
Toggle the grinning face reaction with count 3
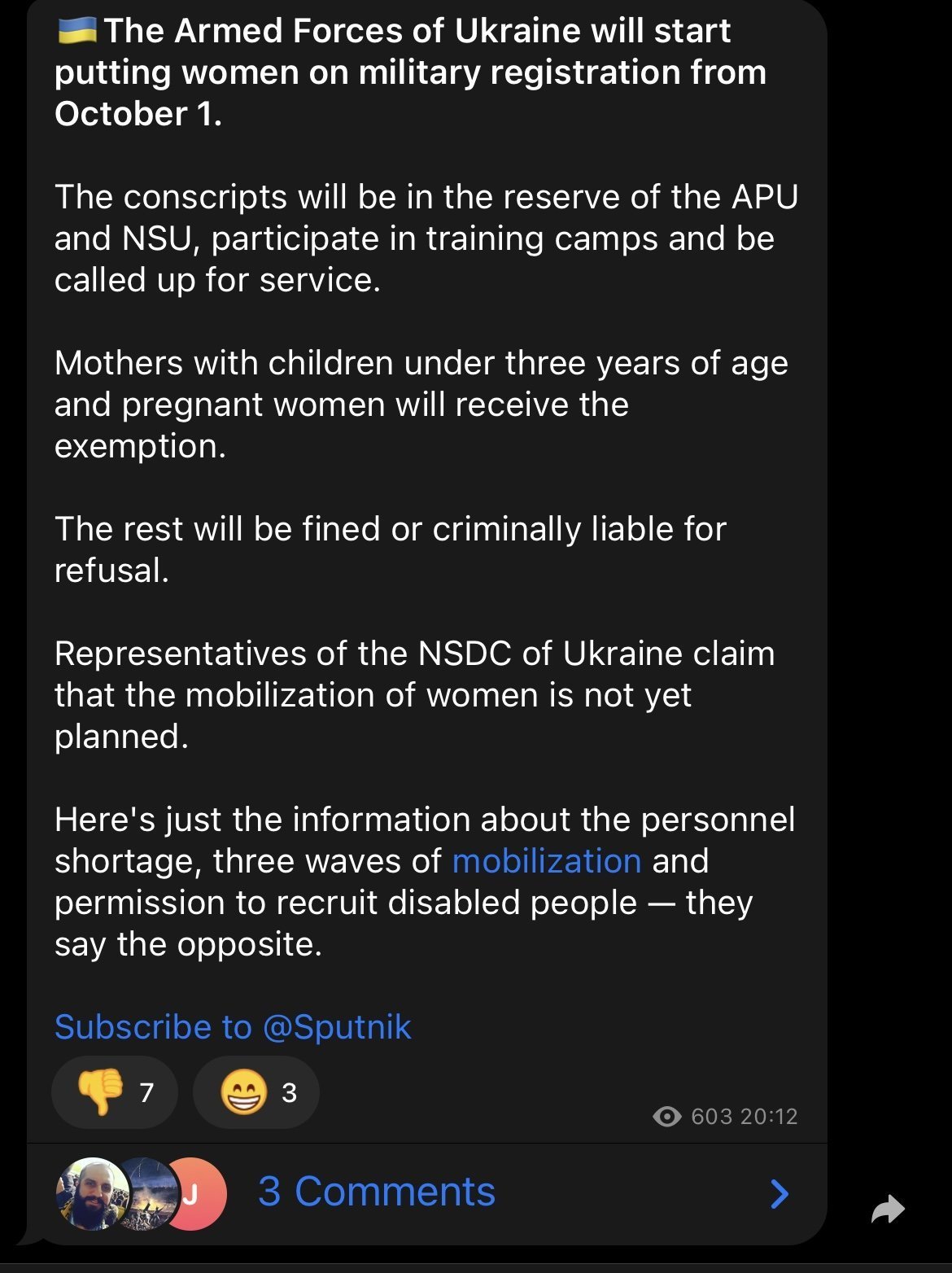pos(256,1091)
